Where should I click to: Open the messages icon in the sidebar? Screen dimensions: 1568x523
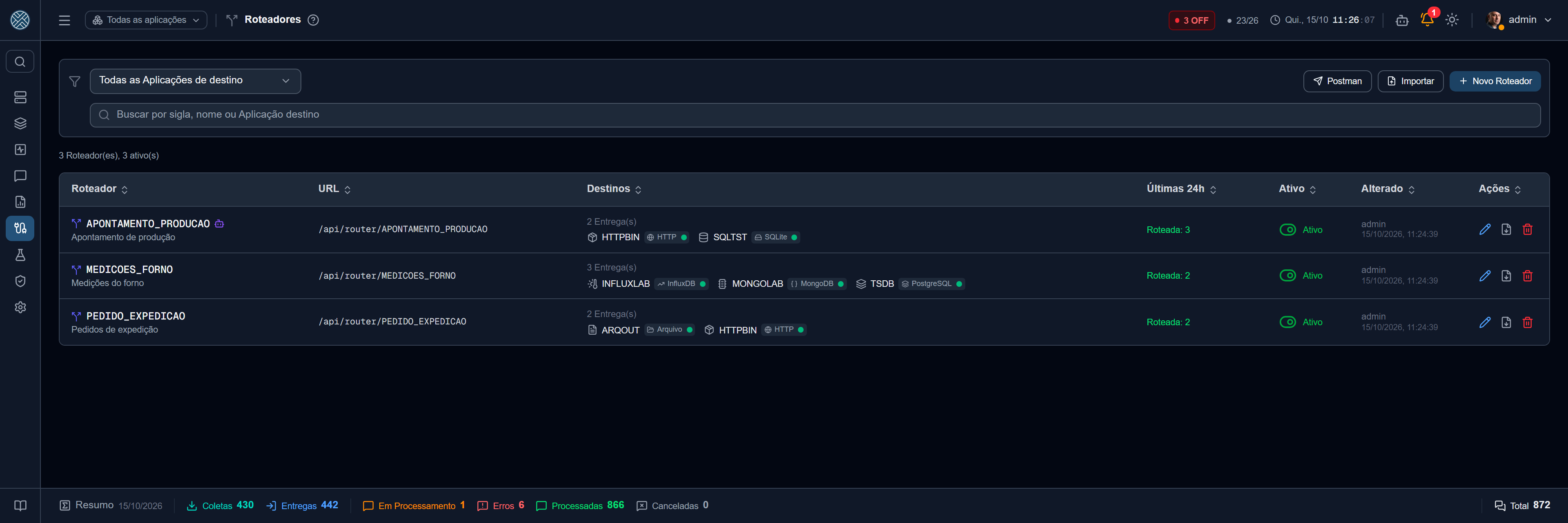click(20, 176)
